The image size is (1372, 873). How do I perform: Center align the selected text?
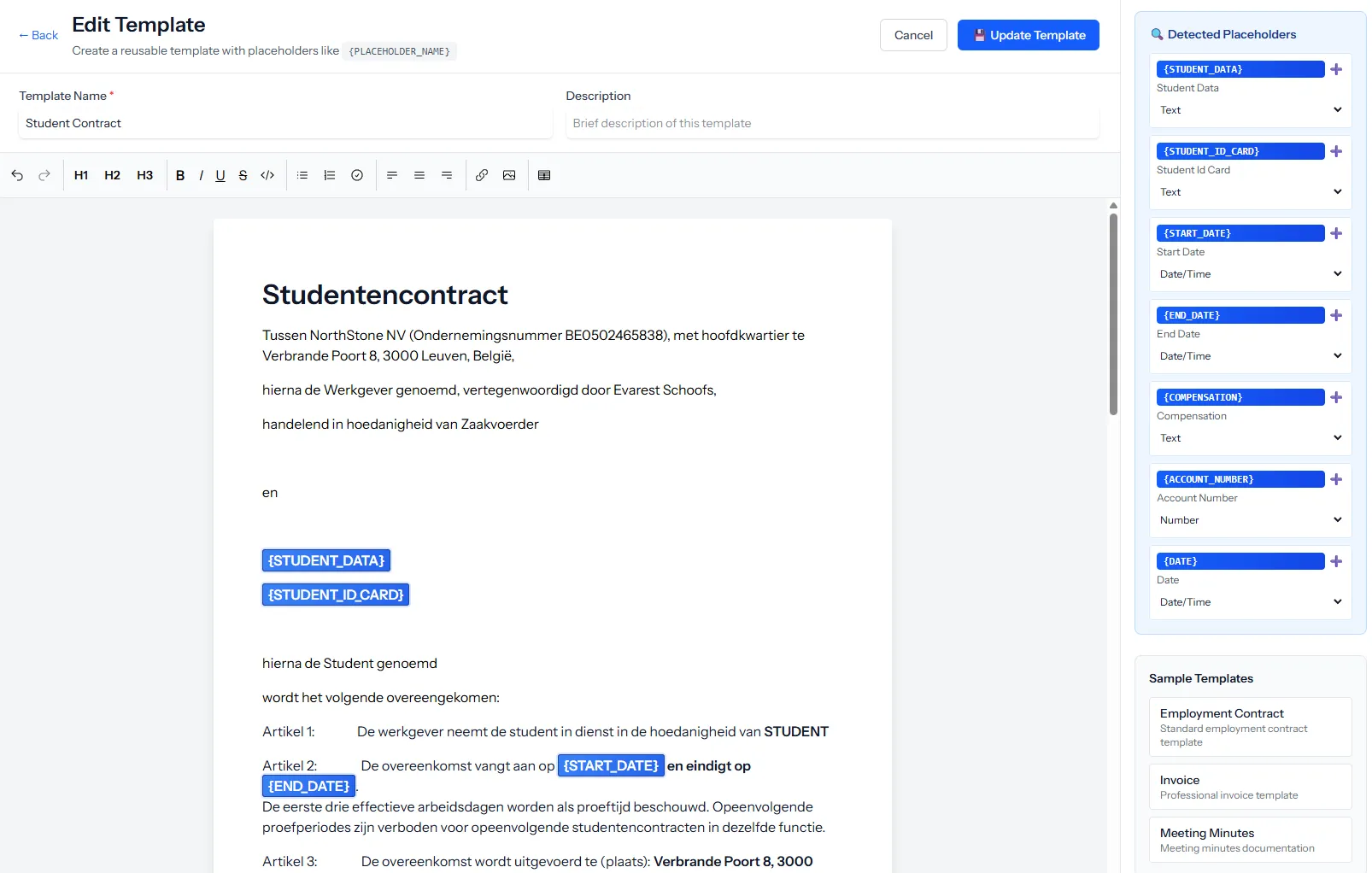pyautogui.click(x=419, y=175)
